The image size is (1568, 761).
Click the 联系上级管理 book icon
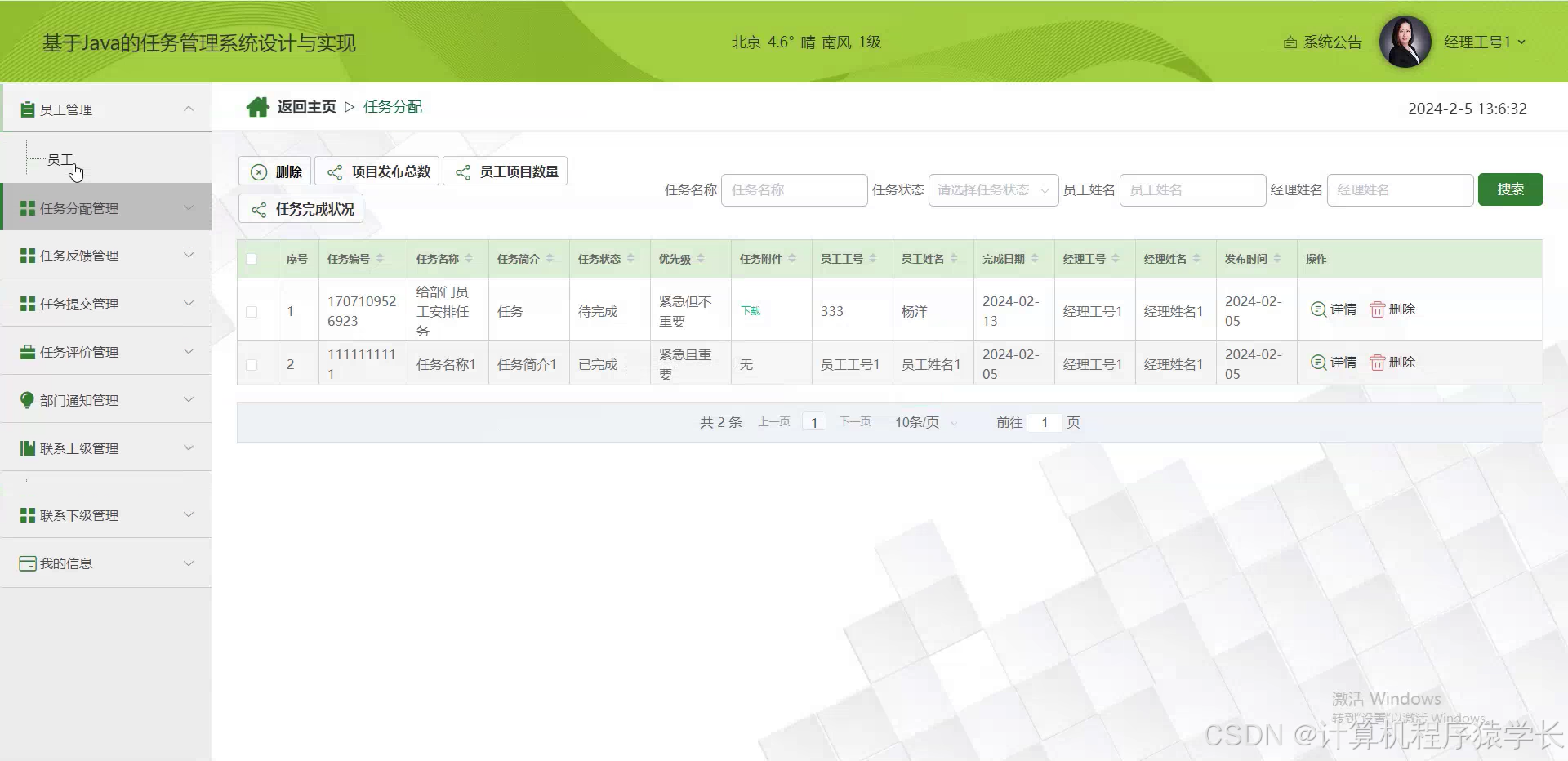(28, 448)
